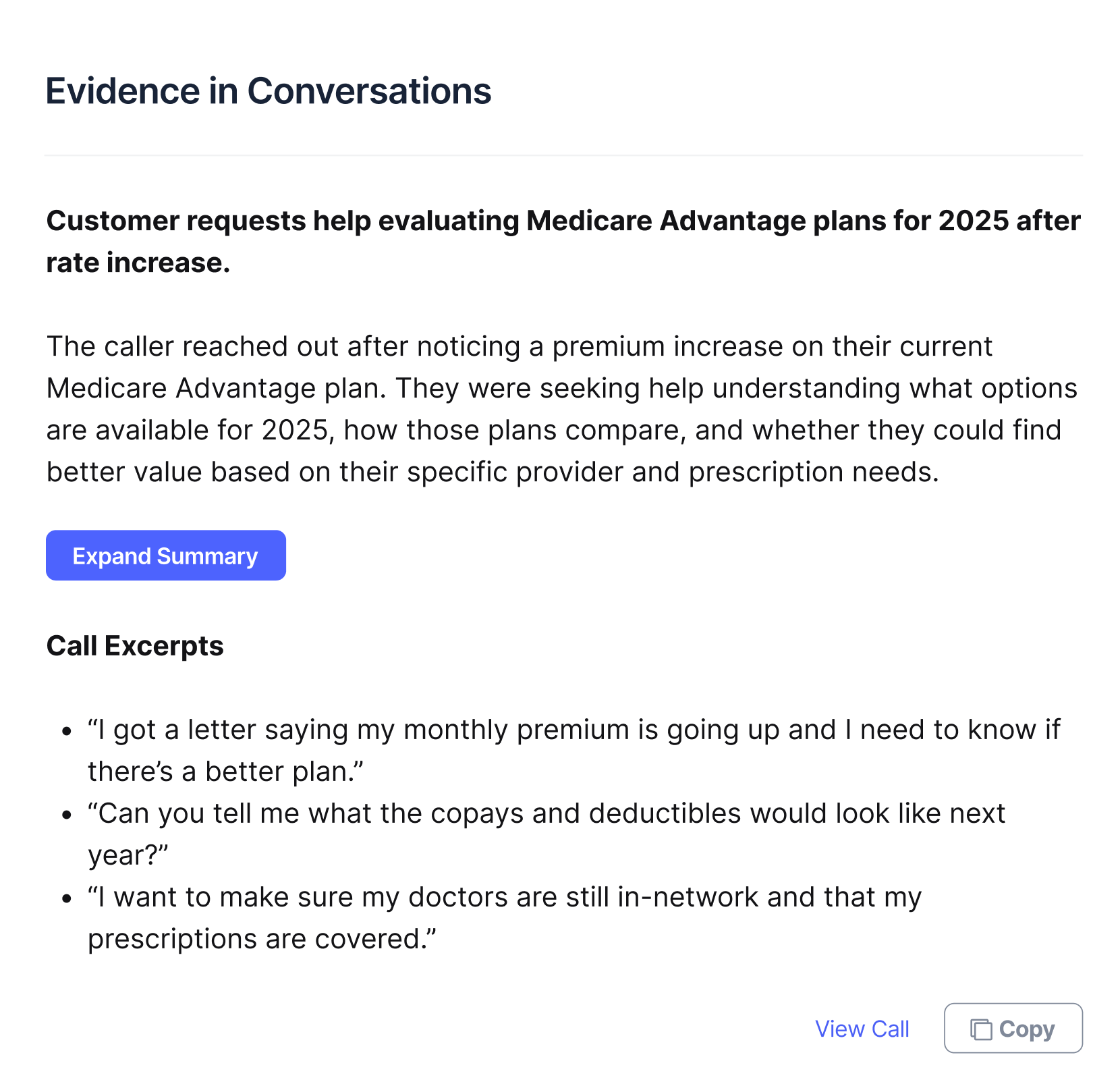Select the in-network doctors excerpt

505,898
